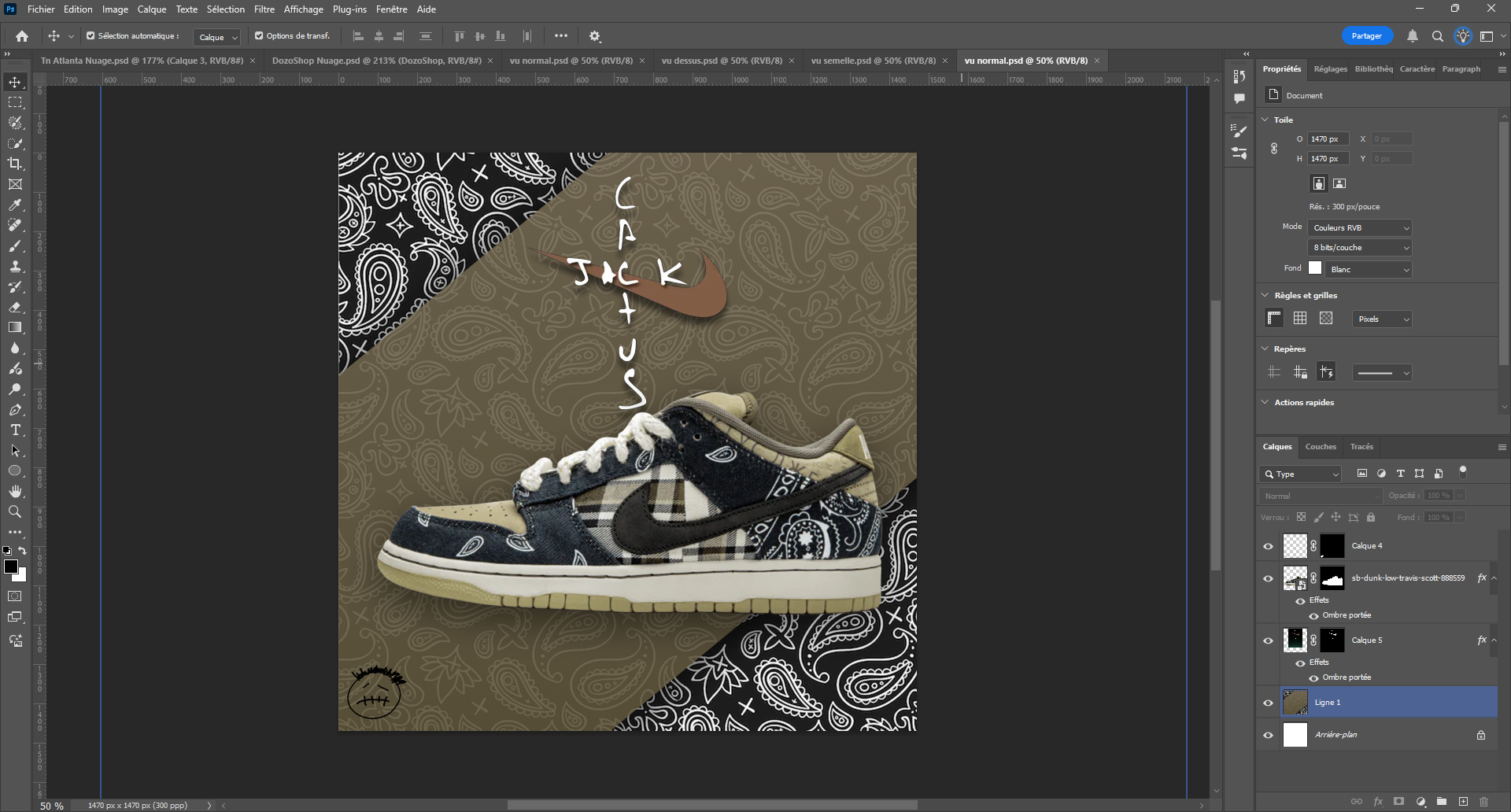Select the Calque 4 layer name
1511x812 pixels.
pyautogui.click(x=1367, y=546)
